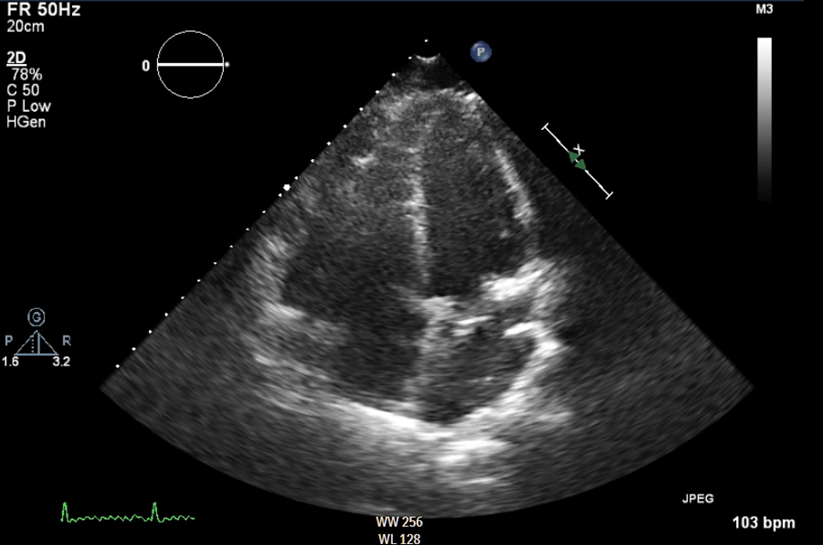Click the 78% gain value

pyautogui.click(x=21, y=75)
